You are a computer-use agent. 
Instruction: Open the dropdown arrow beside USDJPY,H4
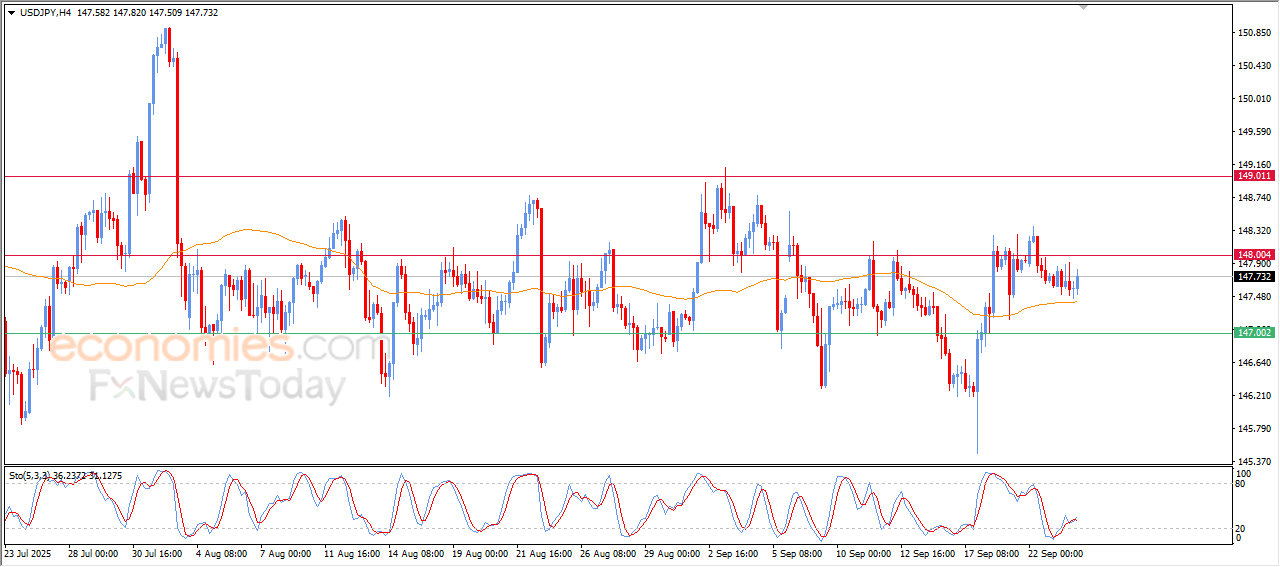click(x=11, y=12)
